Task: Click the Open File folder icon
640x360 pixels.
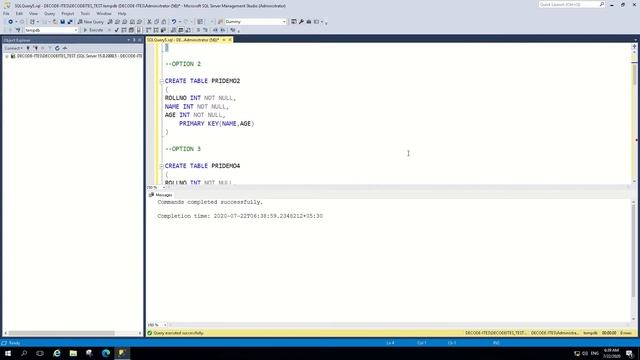Action: tap(55, 22)
